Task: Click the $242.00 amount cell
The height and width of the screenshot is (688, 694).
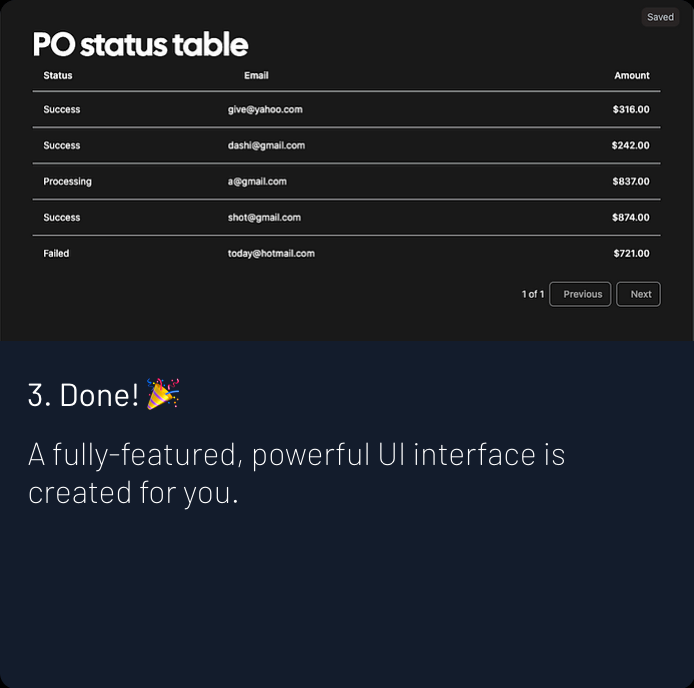Action: (631, 146)
